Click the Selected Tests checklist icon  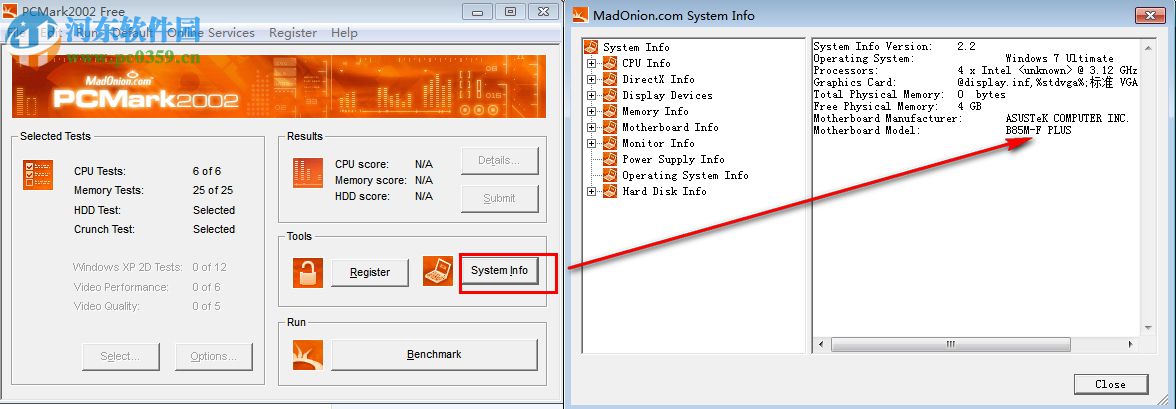pos(38,174)
